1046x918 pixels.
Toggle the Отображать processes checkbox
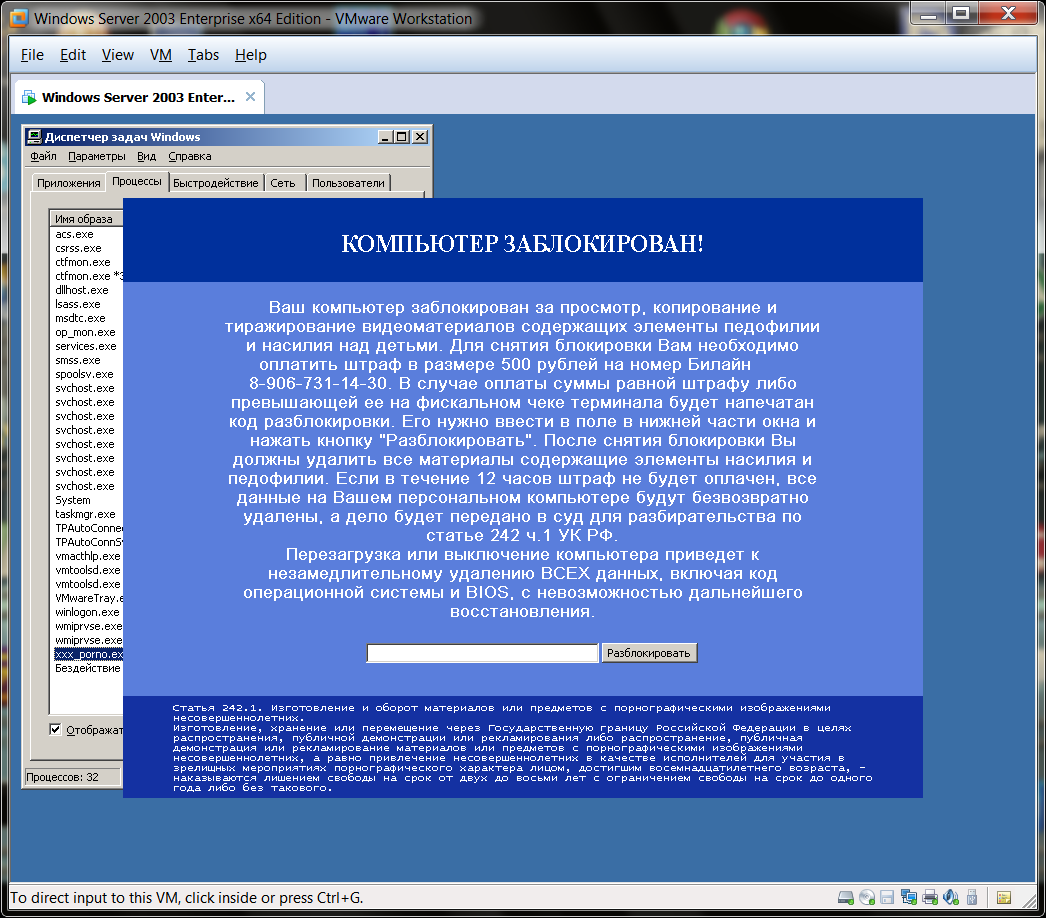(55, 729)
